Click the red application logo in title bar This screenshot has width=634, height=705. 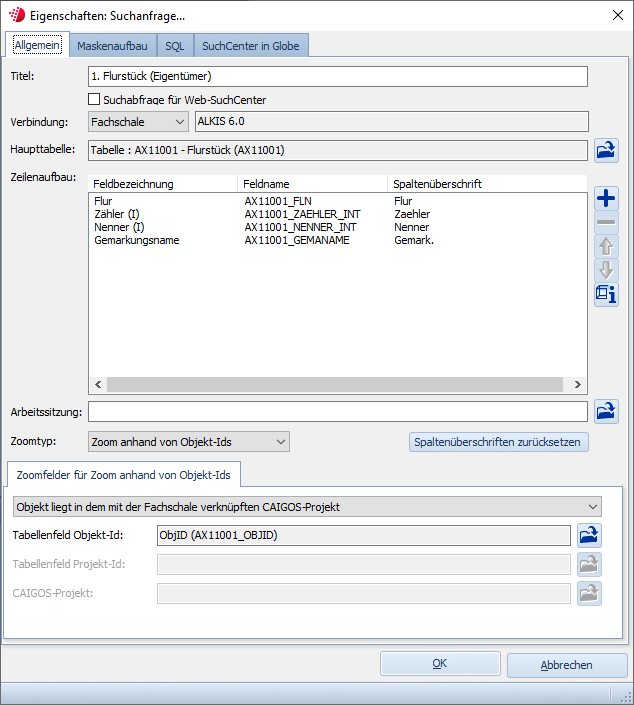(x=17, y=15)
